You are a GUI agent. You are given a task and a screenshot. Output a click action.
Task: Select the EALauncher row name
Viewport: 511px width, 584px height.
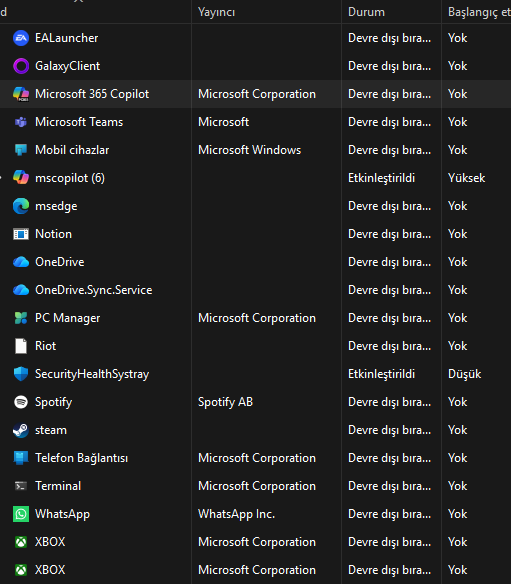click(66, 38)
